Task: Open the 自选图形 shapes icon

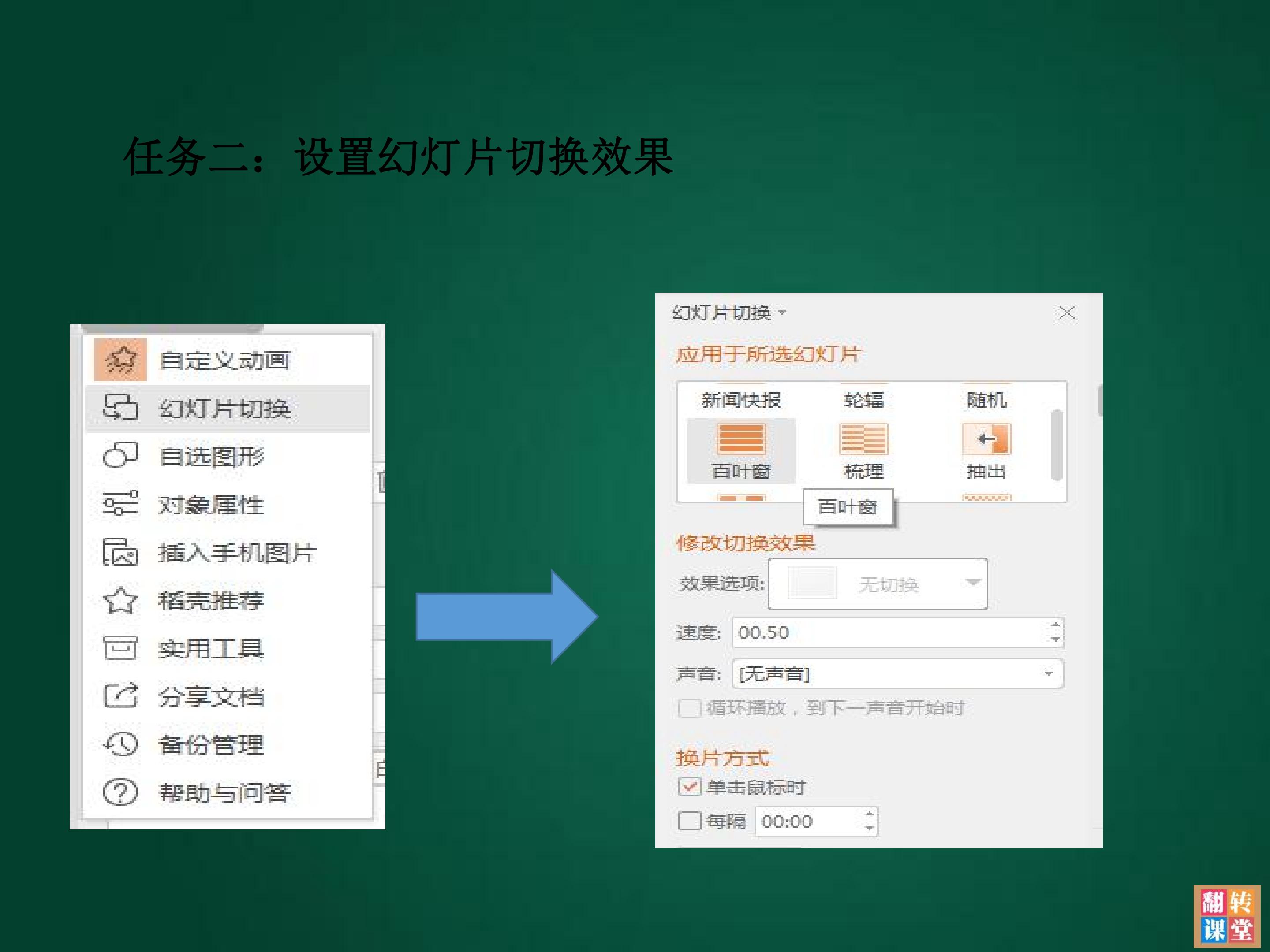Action: tap(120, 456)
